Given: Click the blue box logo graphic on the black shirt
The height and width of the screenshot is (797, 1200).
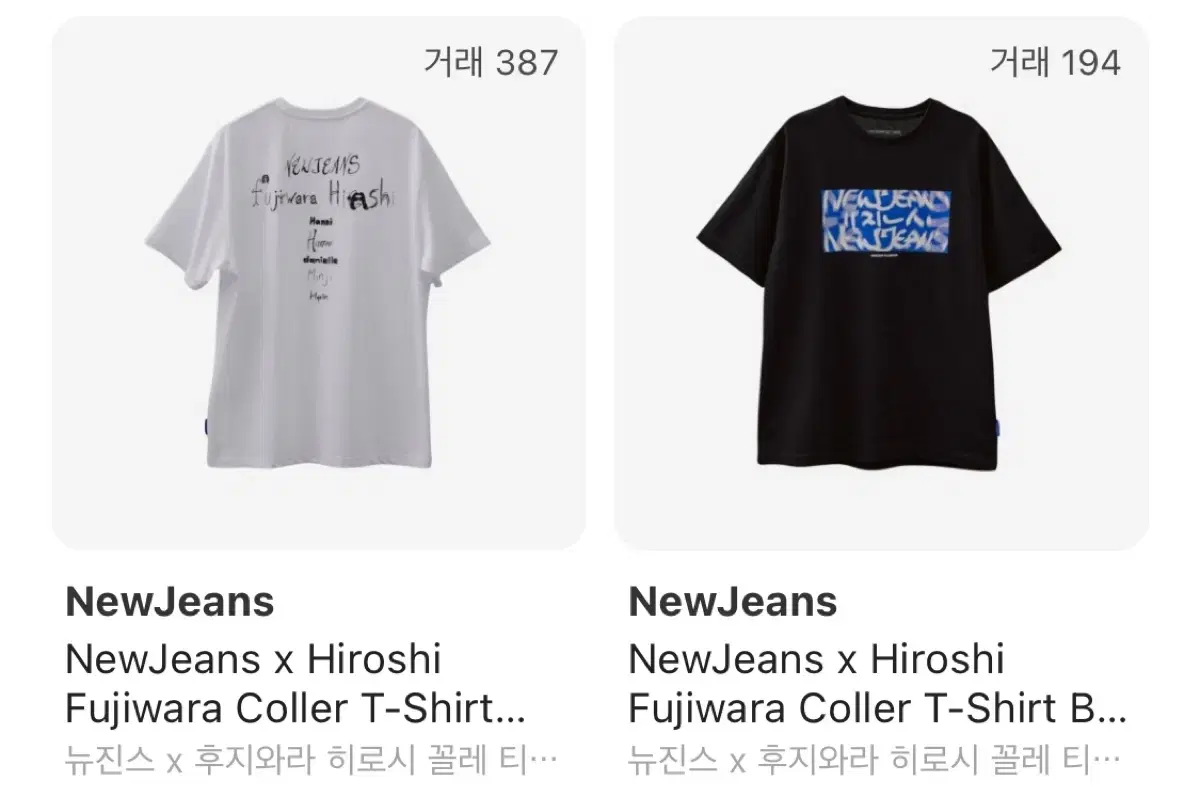Looking at the screenshot, I should [x=884, y=219].
